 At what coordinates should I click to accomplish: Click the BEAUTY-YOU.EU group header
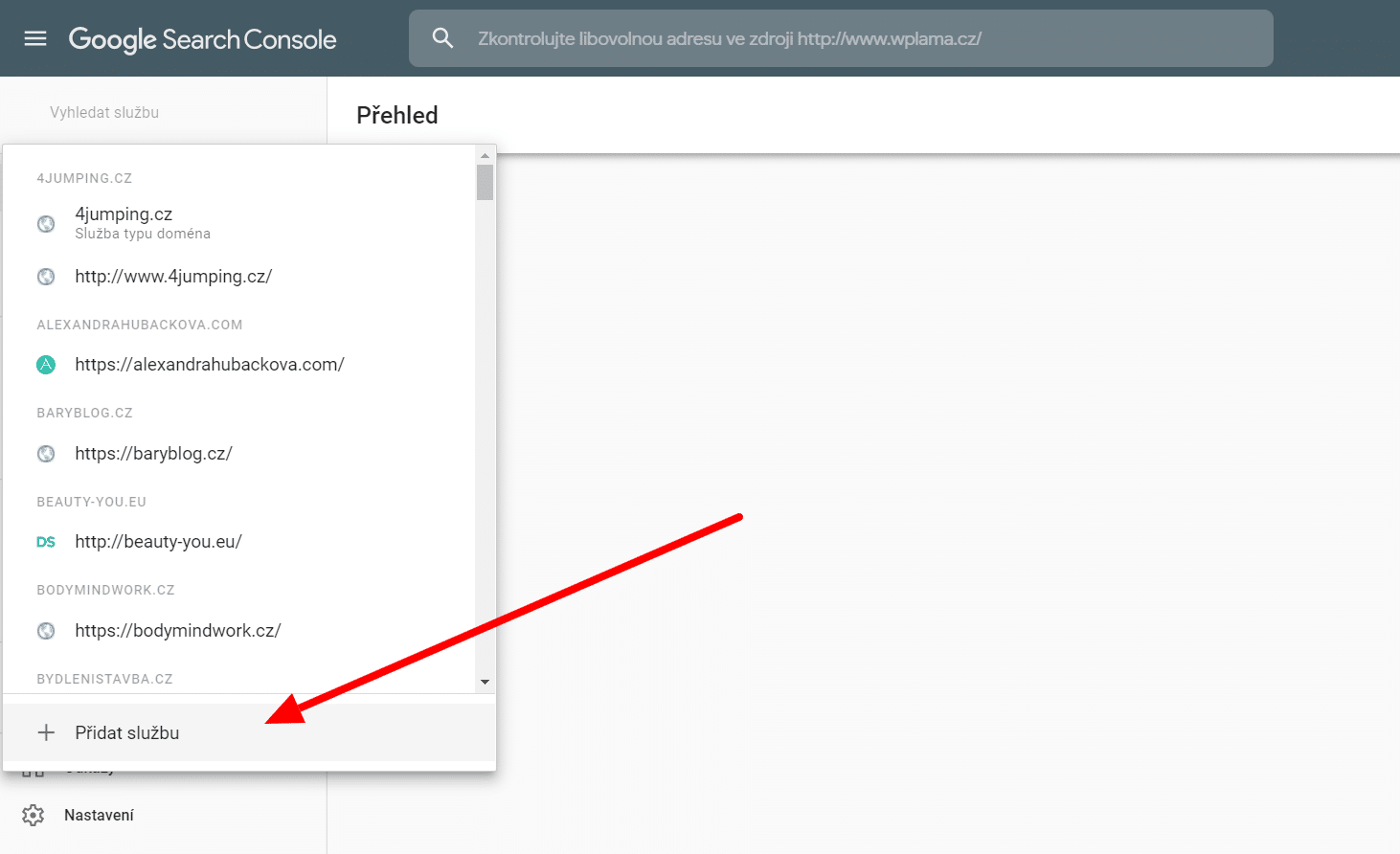(92, 502)
